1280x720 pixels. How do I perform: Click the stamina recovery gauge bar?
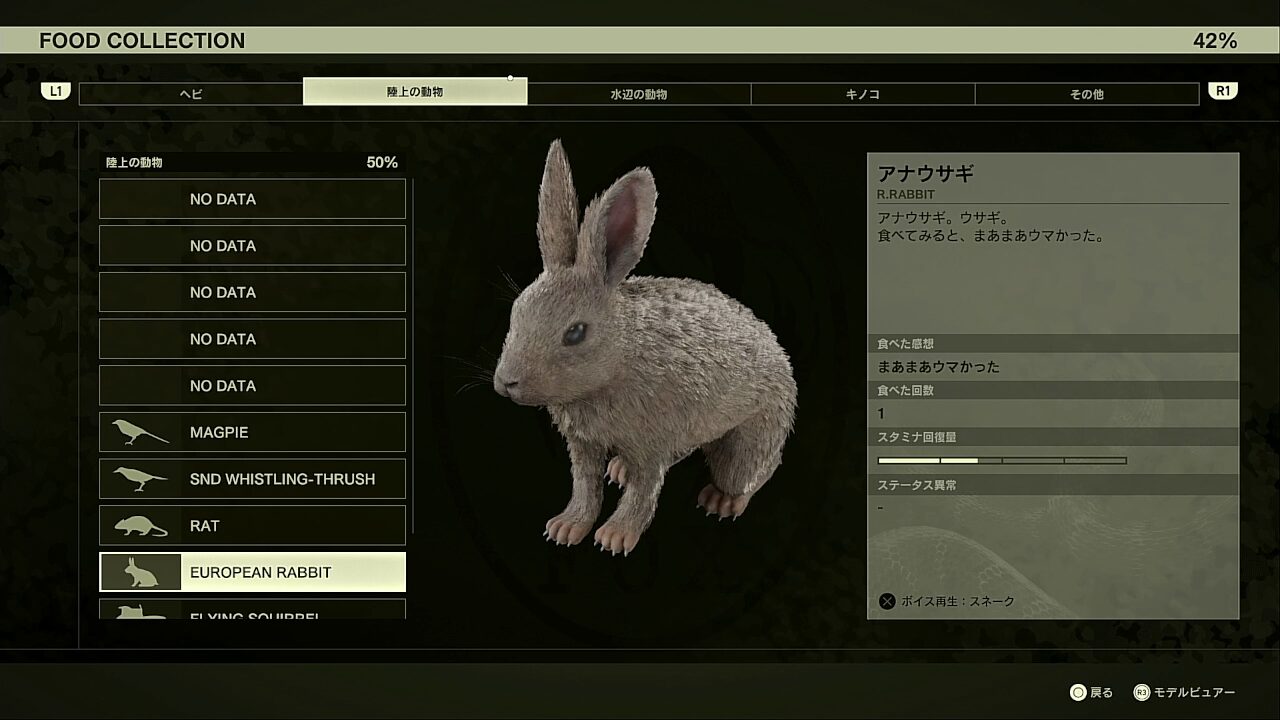pyautogui.click(x=1002, y=460)
